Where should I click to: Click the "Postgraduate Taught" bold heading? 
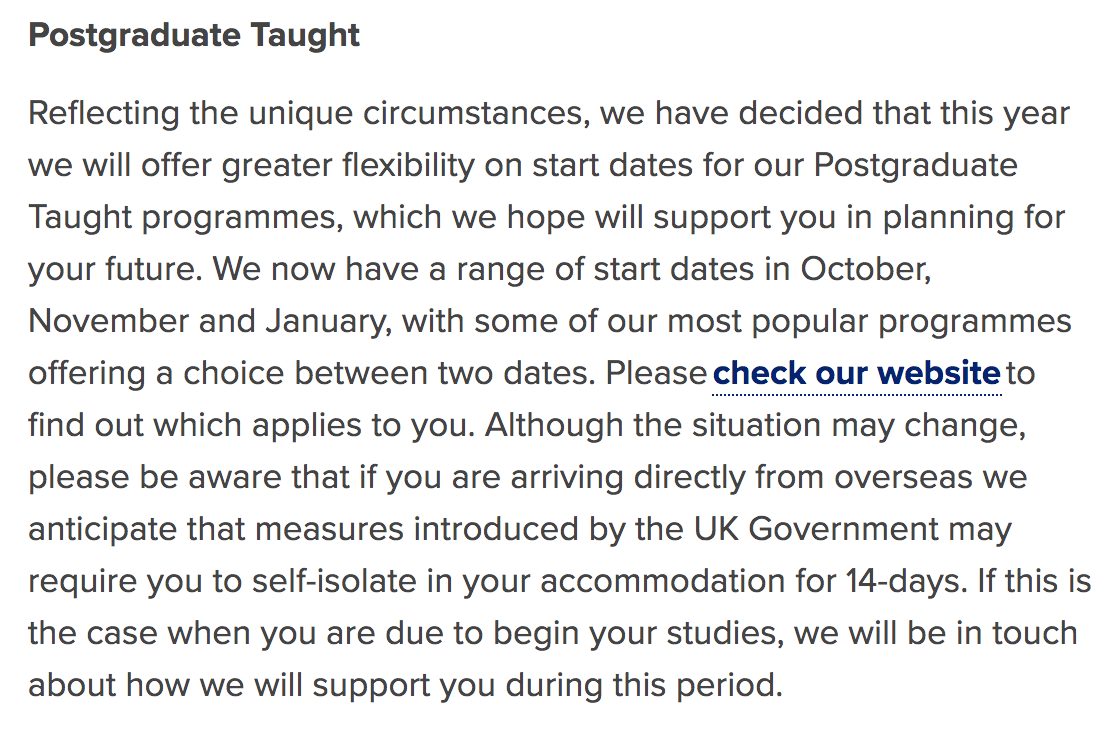[x=194, y=35]
